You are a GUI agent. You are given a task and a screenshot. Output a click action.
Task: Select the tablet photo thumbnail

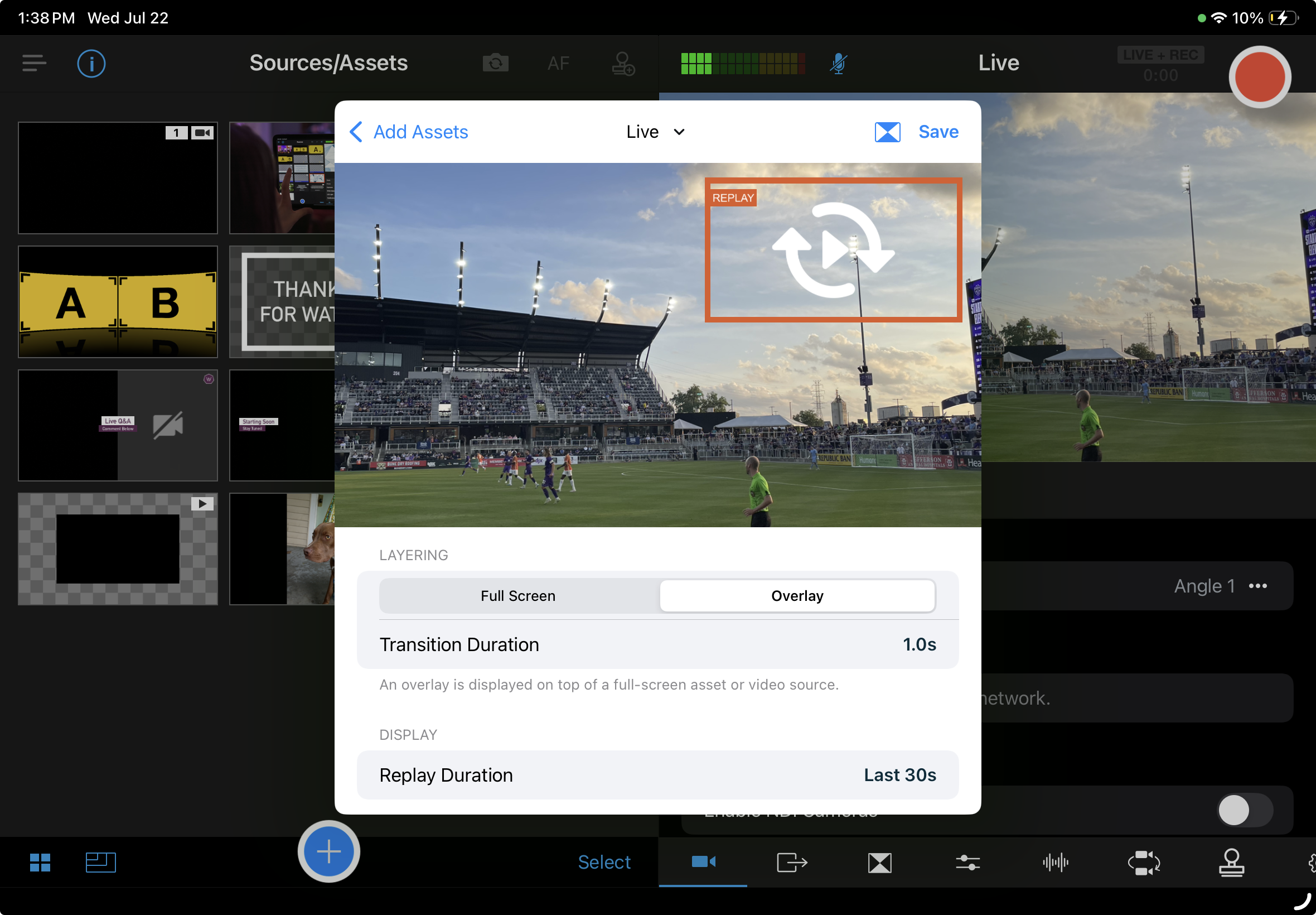point(282,178)
